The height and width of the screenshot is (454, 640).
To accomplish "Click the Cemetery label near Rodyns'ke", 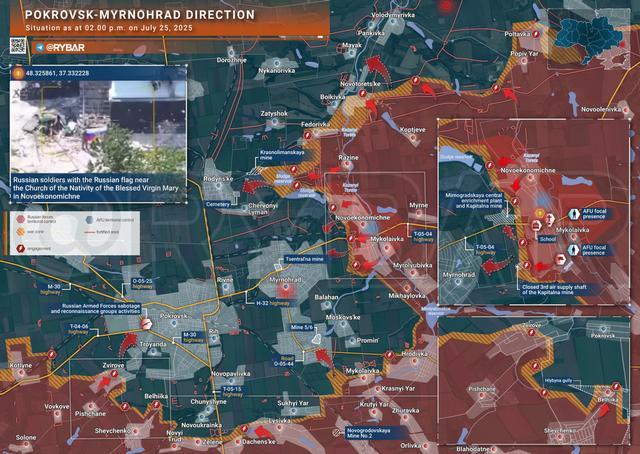I will (x=217, y=203).
